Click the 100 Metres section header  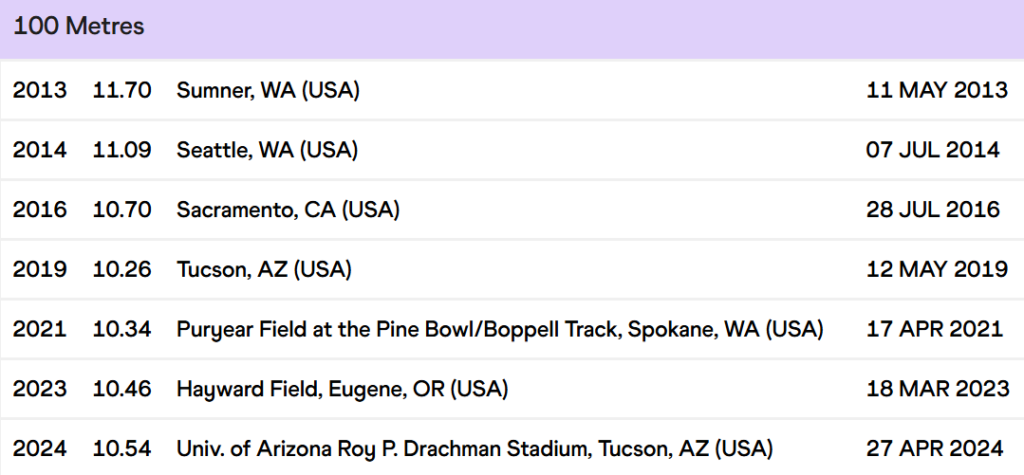[x=79, y=27]
